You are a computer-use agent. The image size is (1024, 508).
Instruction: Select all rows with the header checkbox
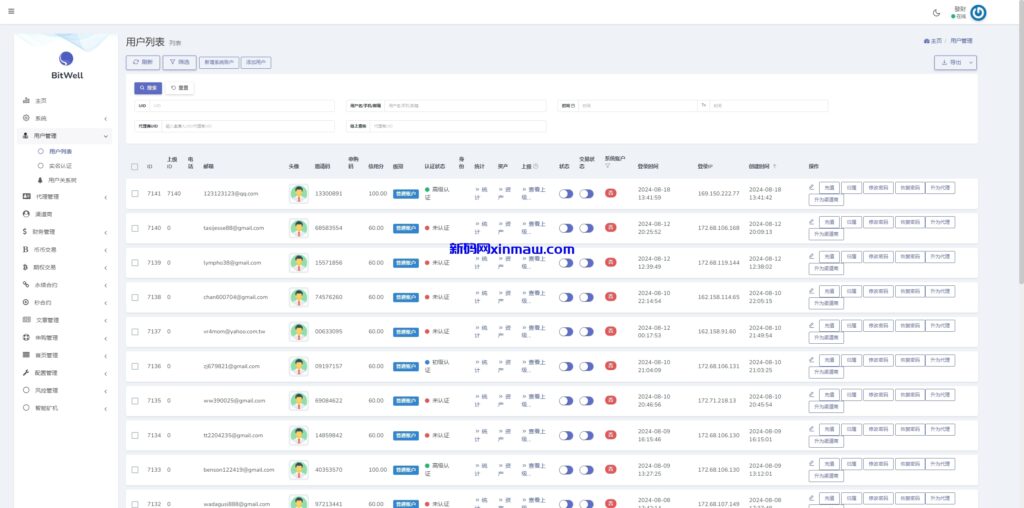135,166
